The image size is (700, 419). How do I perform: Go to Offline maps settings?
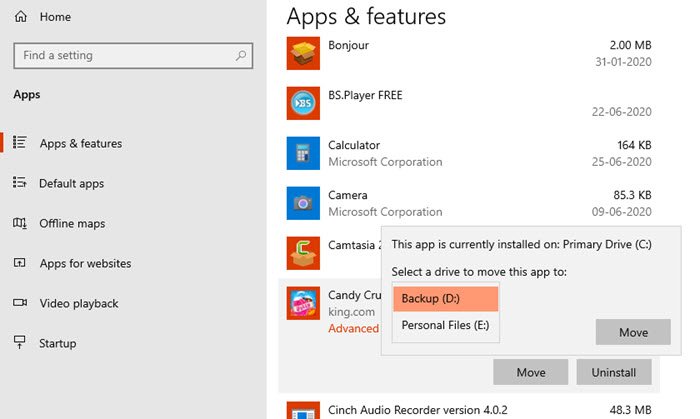pos(71,223)
